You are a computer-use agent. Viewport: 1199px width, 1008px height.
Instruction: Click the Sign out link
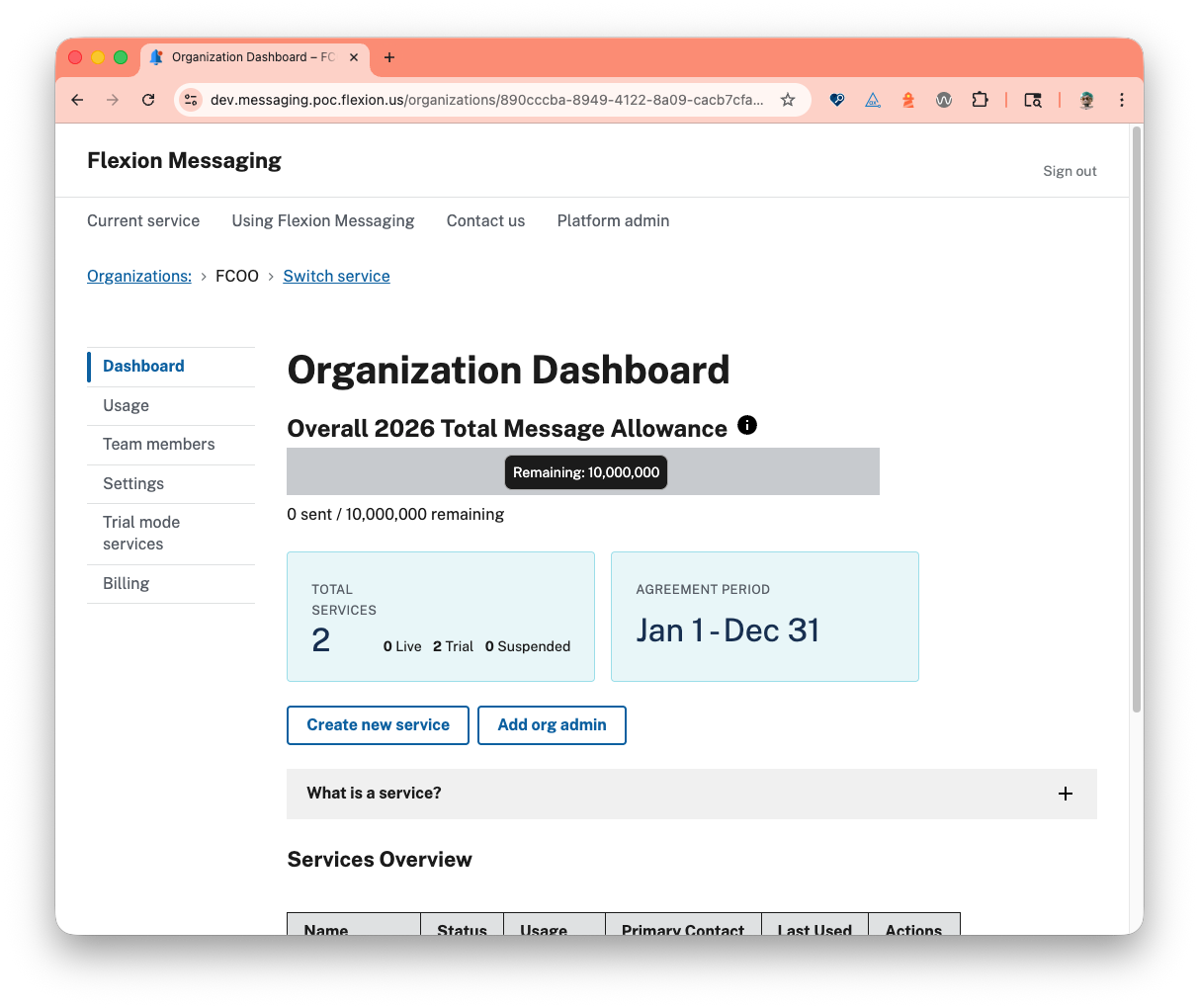tap(1070, 171)
